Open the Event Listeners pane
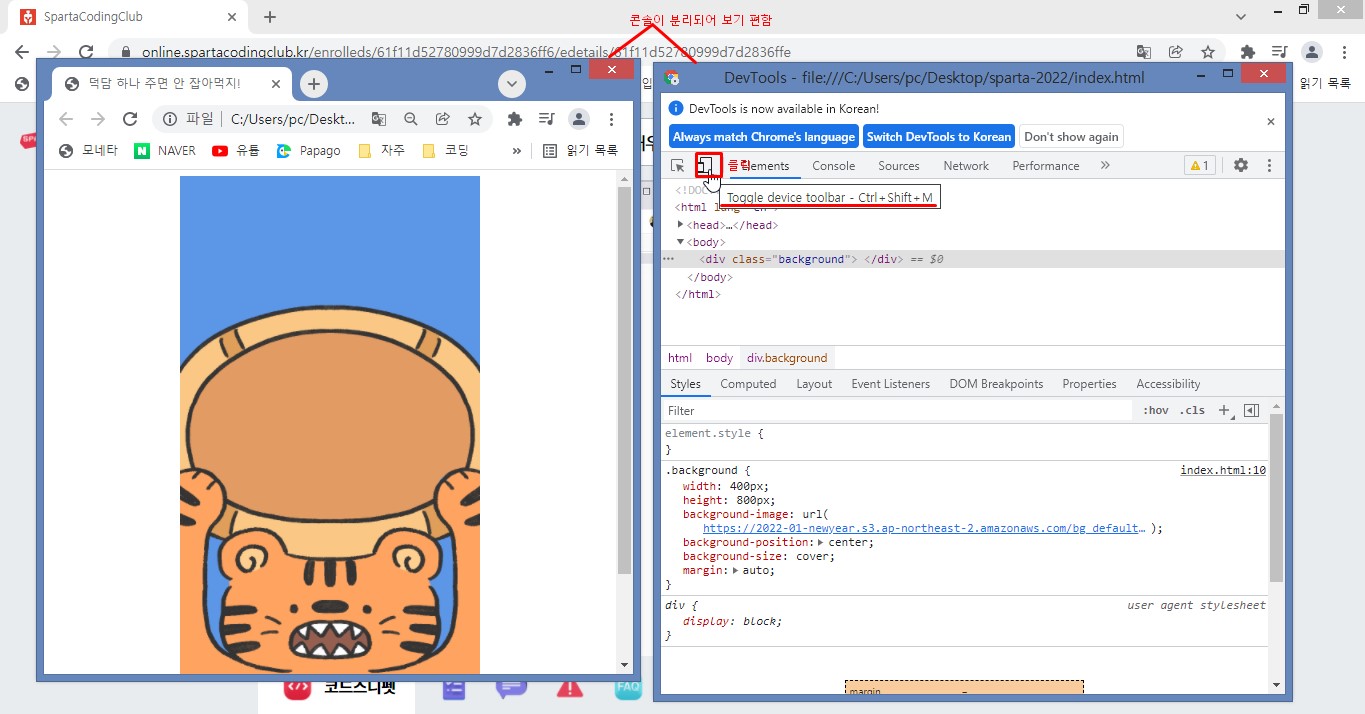This screenshot has width=1365, height=714. pos(890,384)
